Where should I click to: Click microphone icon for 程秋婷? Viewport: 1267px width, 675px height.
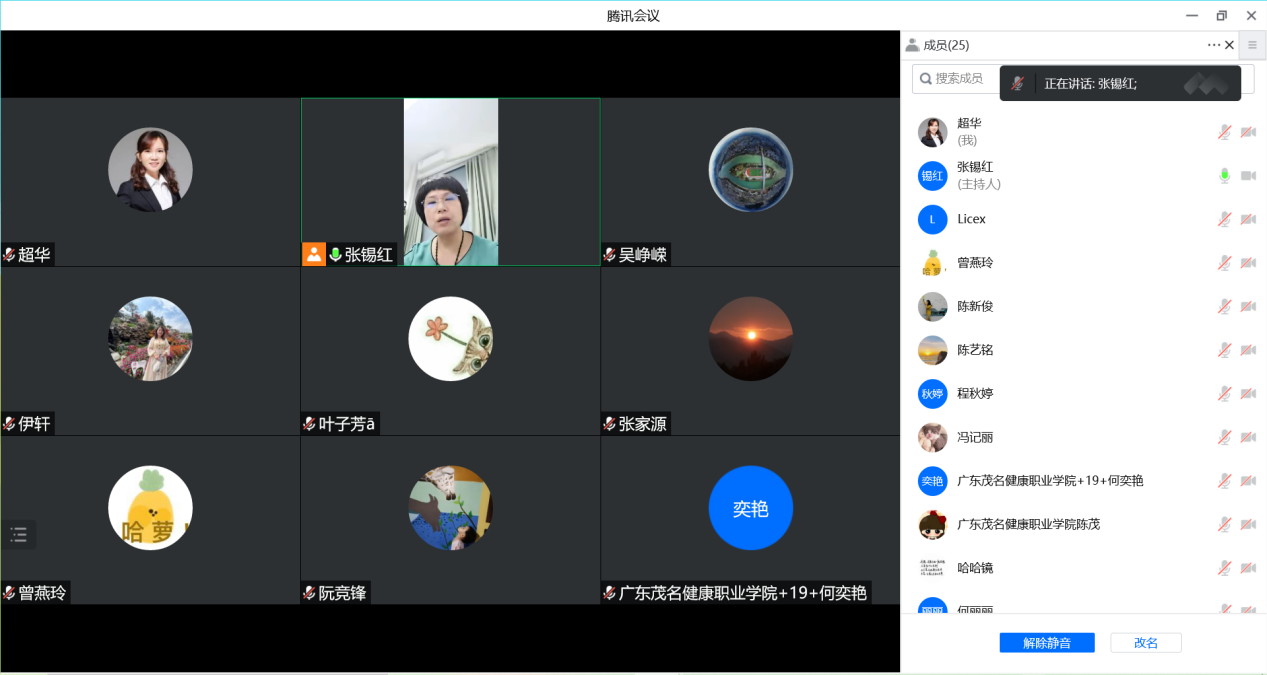point(1224,394)
